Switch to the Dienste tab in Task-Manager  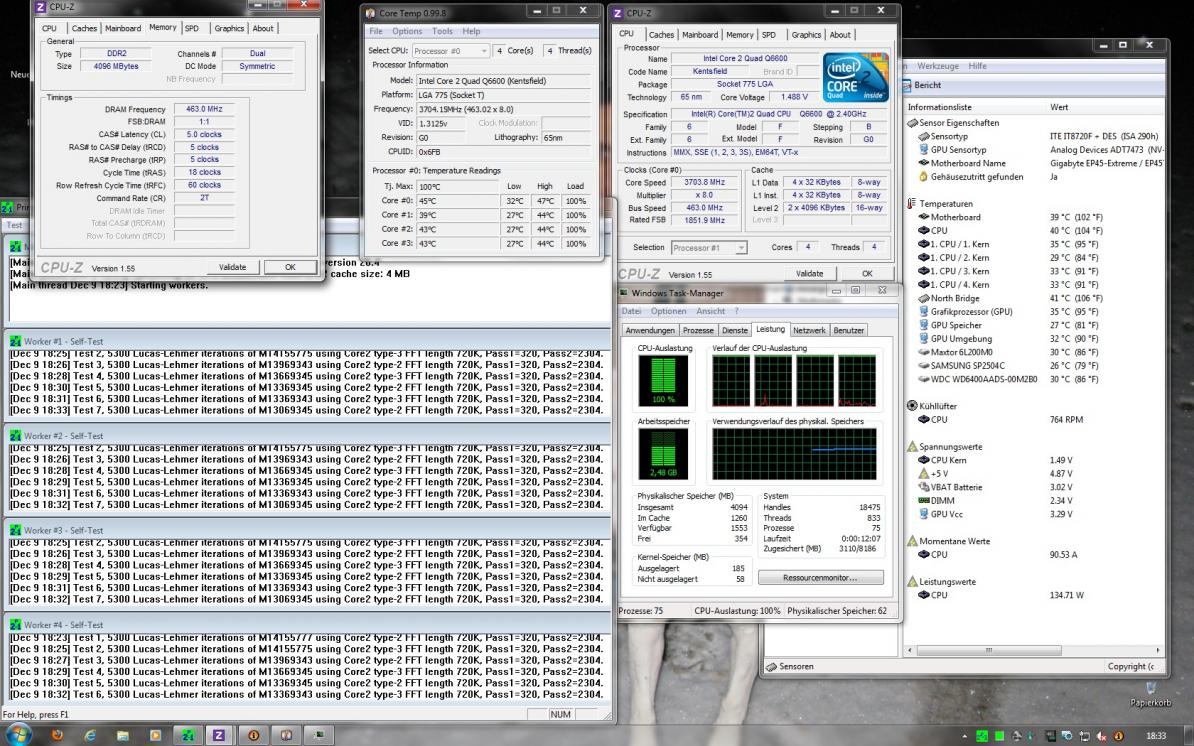735,330
